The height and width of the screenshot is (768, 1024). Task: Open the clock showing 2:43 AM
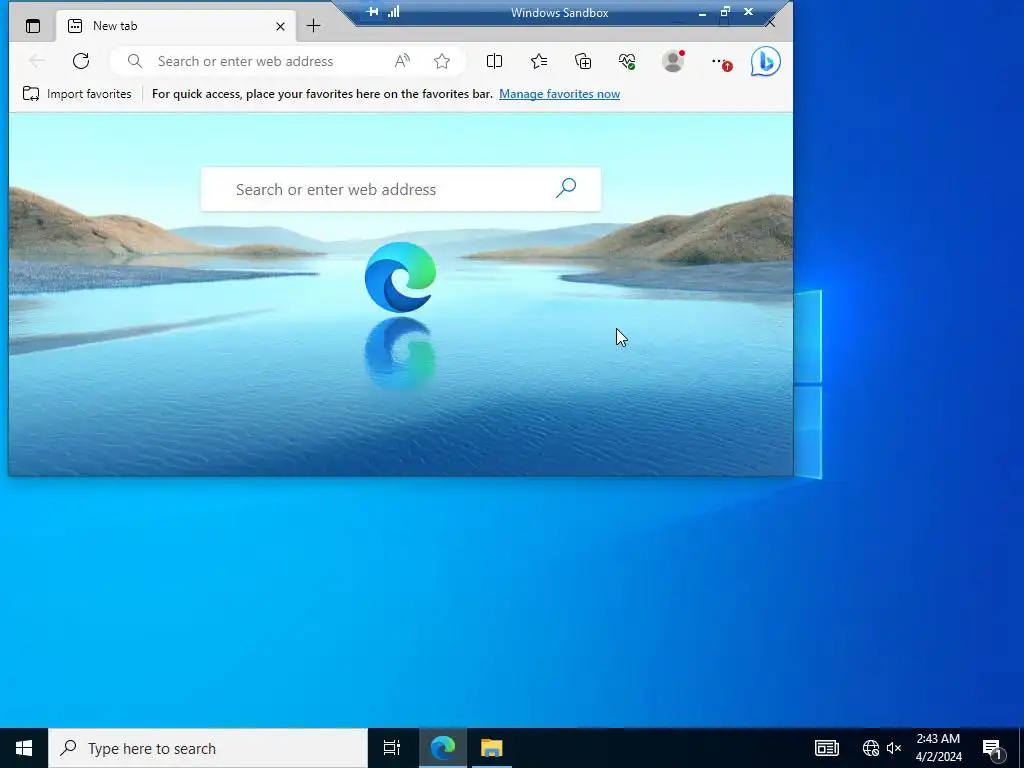938,748
